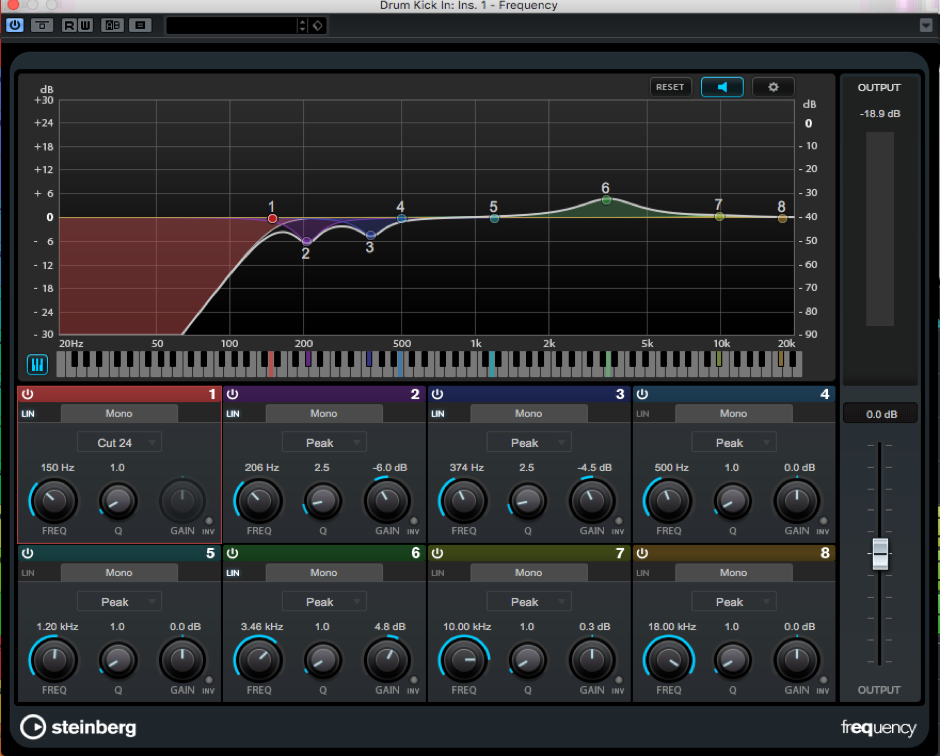The height and width of the screenshot is (756, 940).
Task: Click the band 6 node on EQ curve
Action: pos(606,200)
